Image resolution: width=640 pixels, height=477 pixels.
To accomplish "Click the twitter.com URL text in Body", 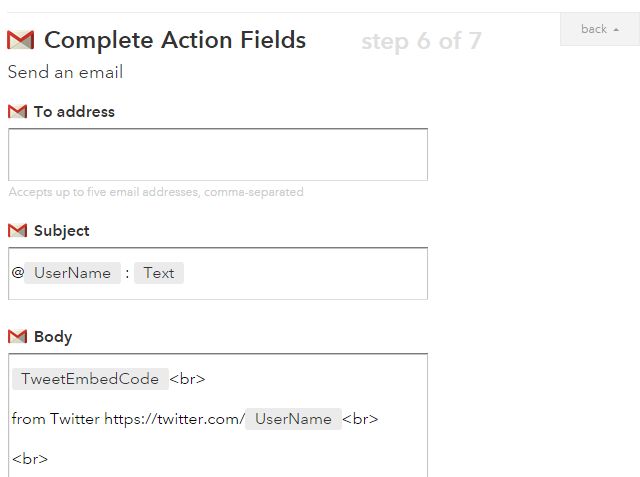I will click(x=175, y=419).
